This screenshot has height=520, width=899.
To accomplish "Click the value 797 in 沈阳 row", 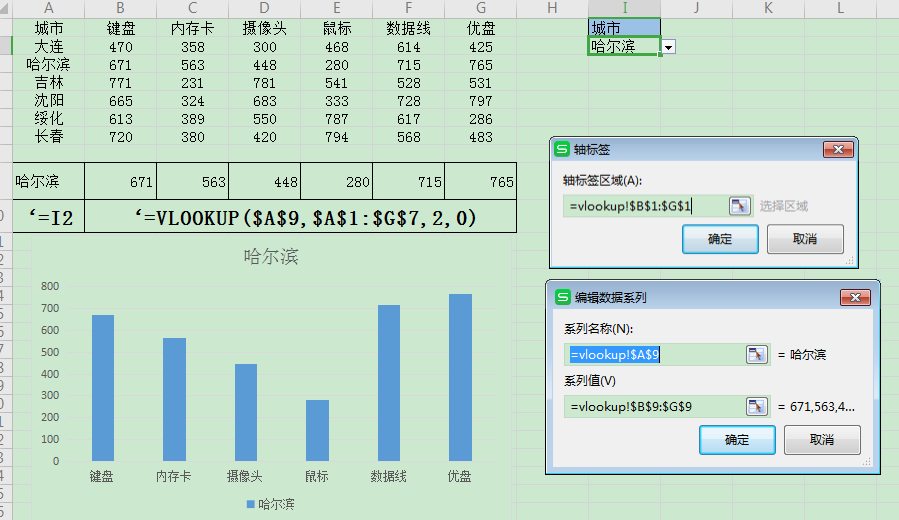I will click(480, 101).
